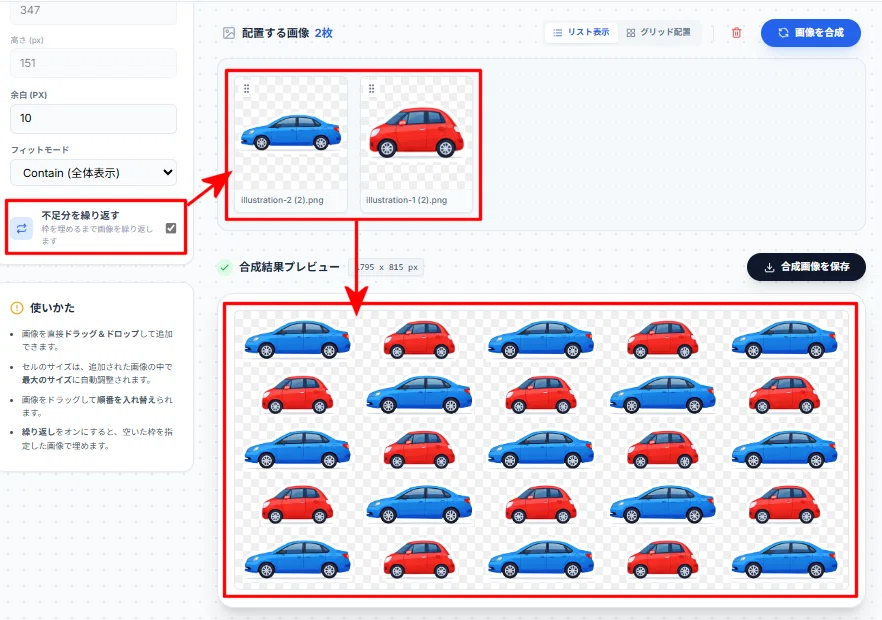
Task: Click the download icon in 合成画像を保存
Action: point(769,267)
